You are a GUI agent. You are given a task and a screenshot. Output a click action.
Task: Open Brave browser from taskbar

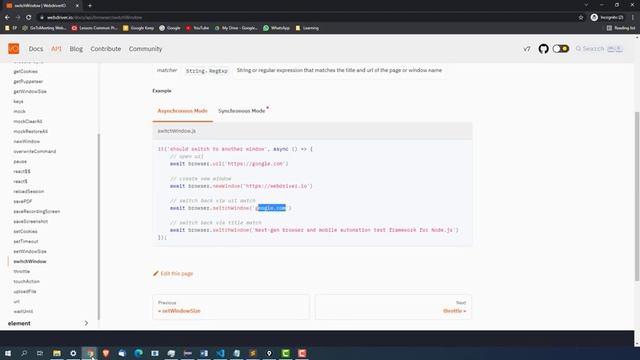[x=106, y=353]
